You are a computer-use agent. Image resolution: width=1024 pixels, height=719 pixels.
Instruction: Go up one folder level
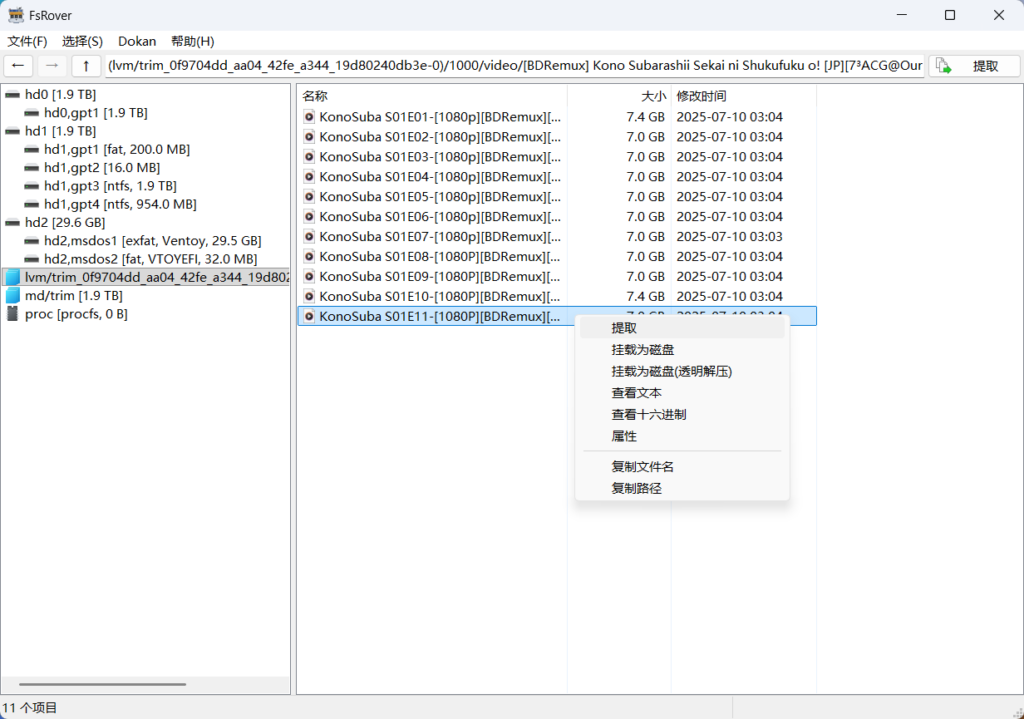click(x=86, y=66)
